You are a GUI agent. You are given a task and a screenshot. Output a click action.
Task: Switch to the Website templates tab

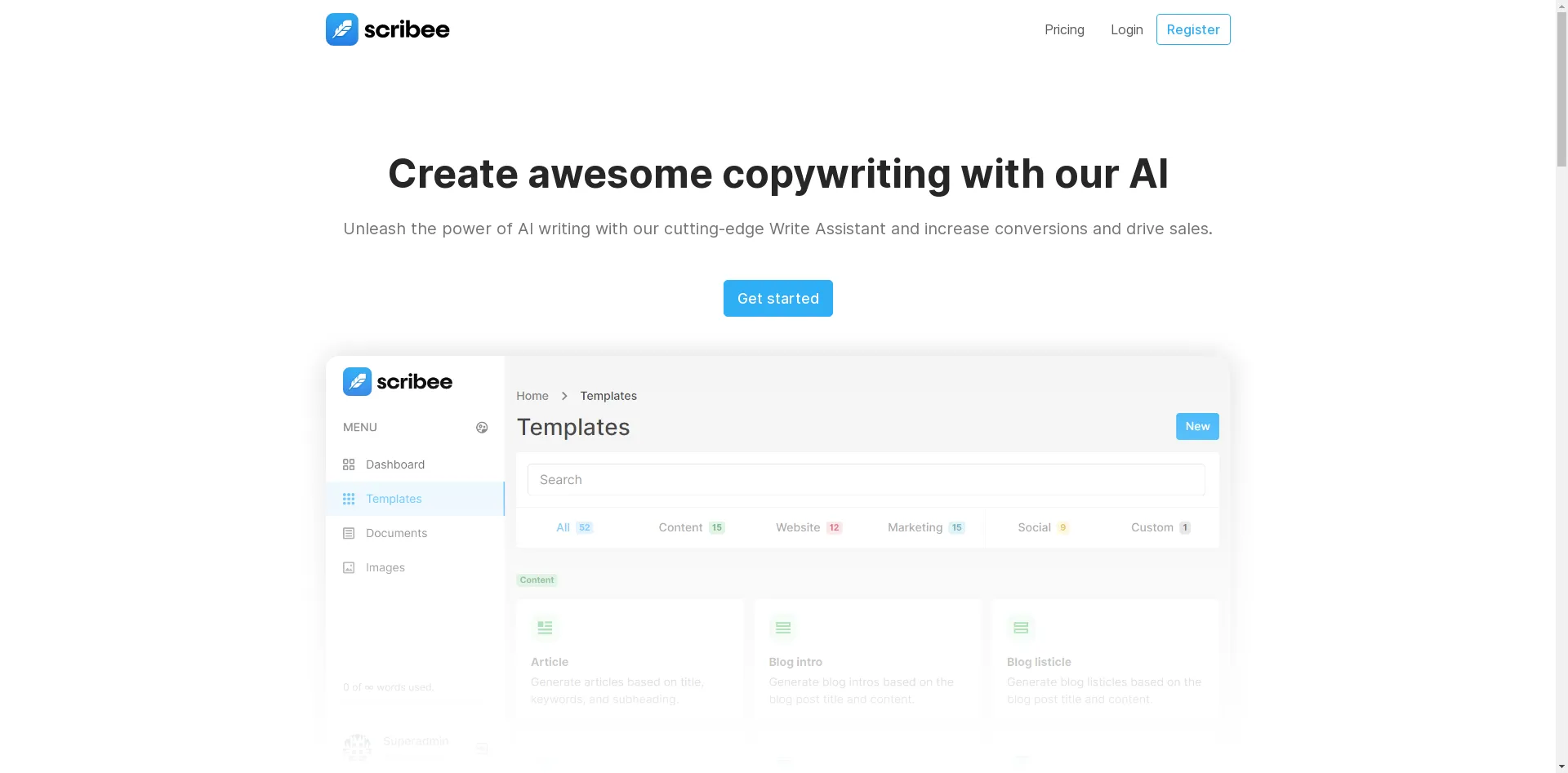pyautogui.click(x=808, y=527)
